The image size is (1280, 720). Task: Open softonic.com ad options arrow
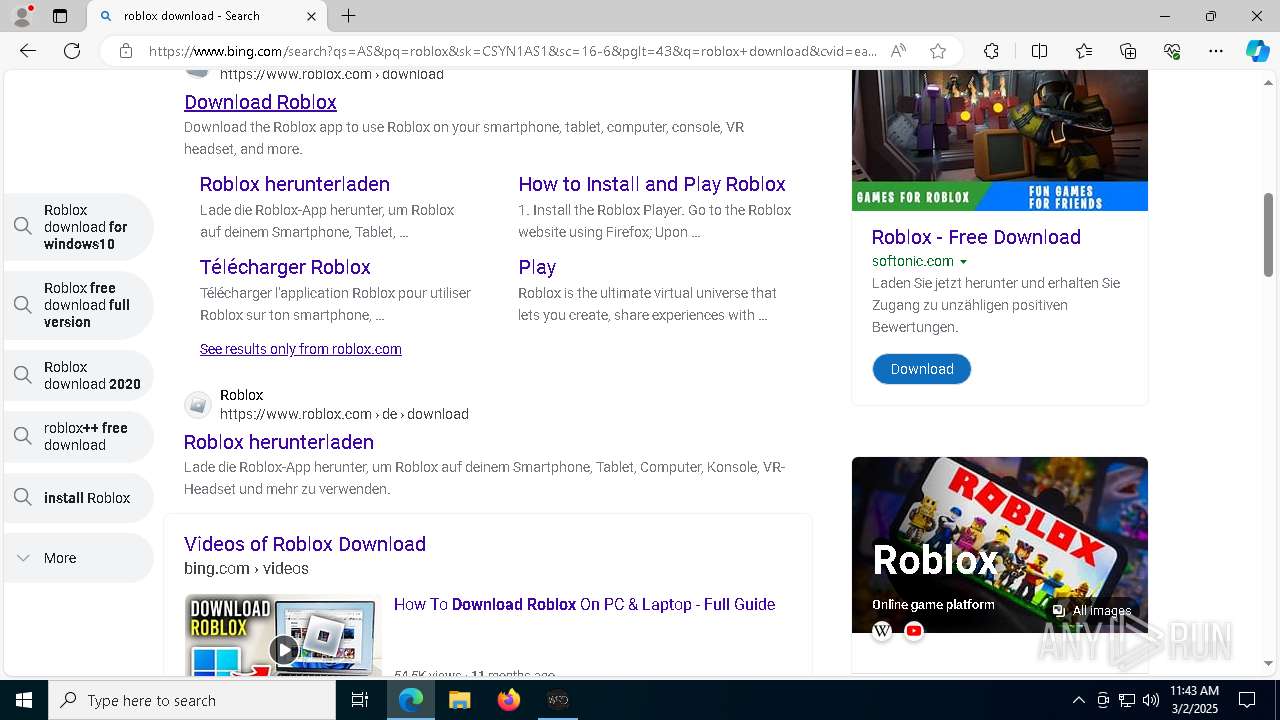point(963,262)
